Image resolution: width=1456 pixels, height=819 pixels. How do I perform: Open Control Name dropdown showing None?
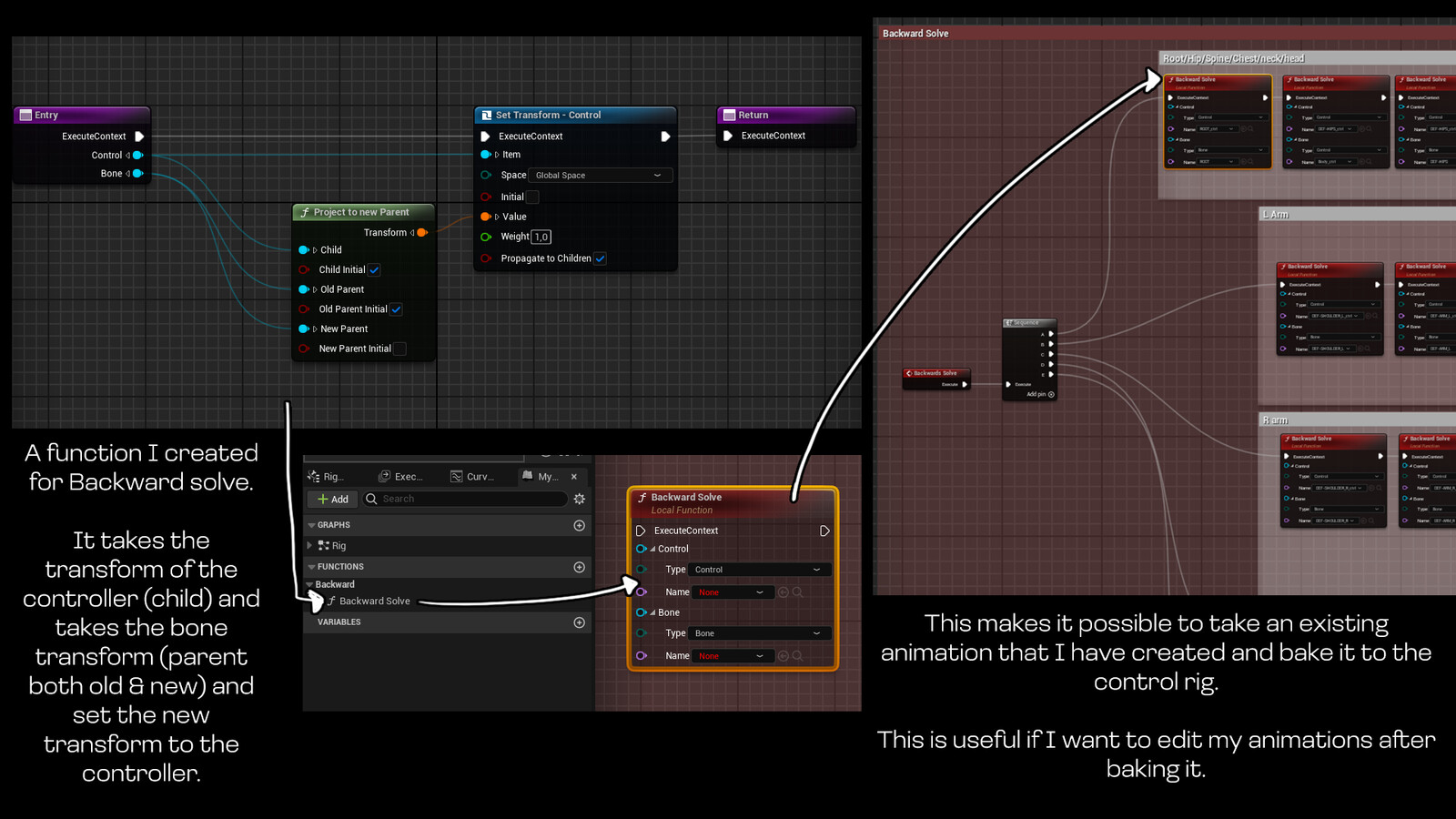pos(733,592)
